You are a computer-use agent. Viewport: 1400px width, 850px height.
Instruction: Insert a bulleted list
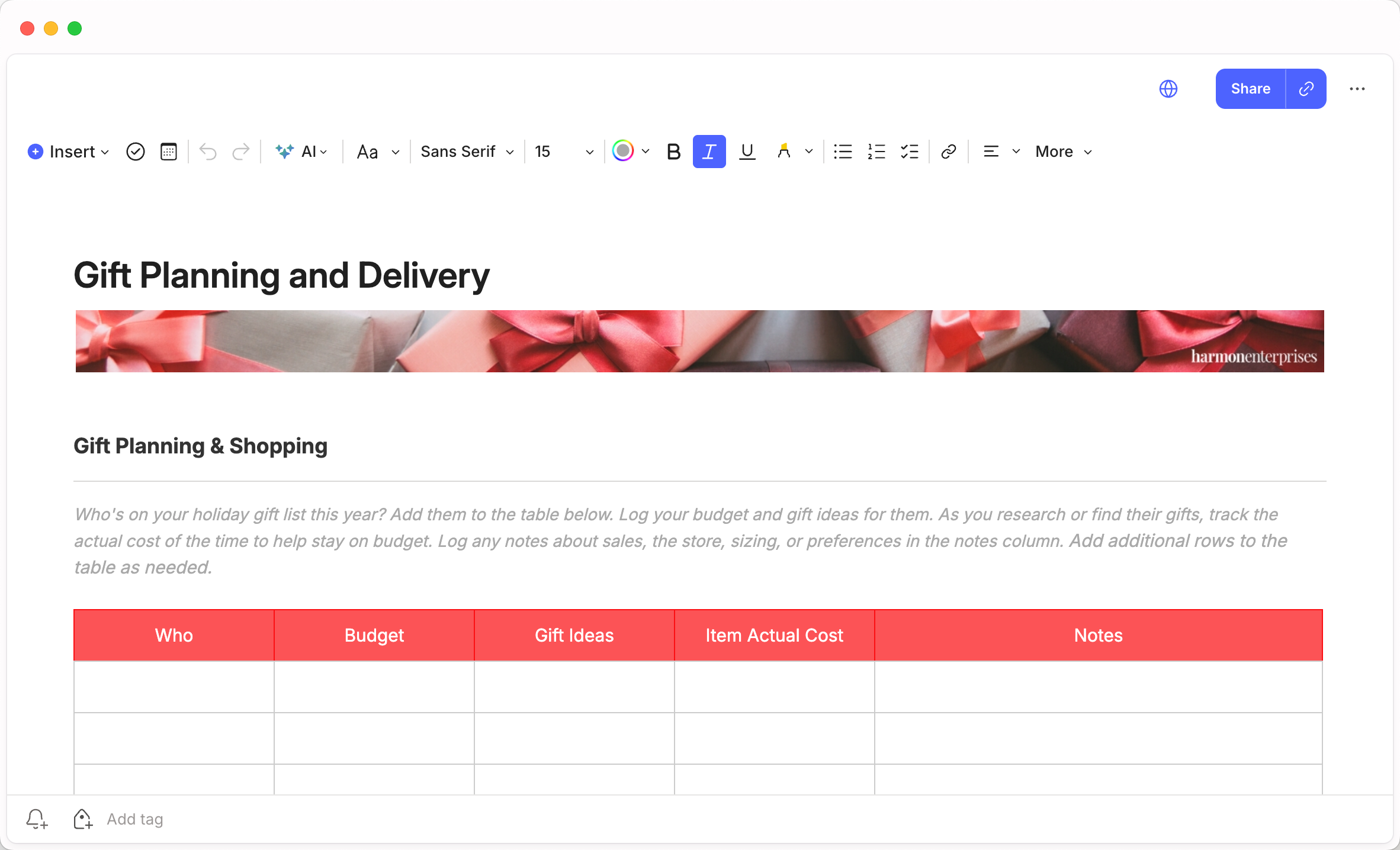843,152
